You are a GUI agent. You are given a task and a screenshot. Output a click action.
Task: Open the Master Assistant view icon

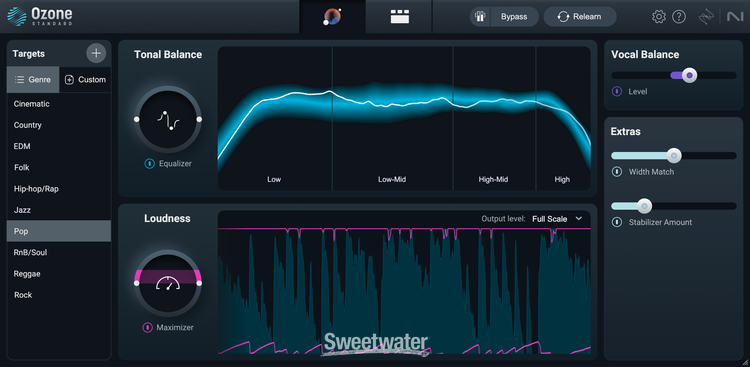[x=332, y=17]
